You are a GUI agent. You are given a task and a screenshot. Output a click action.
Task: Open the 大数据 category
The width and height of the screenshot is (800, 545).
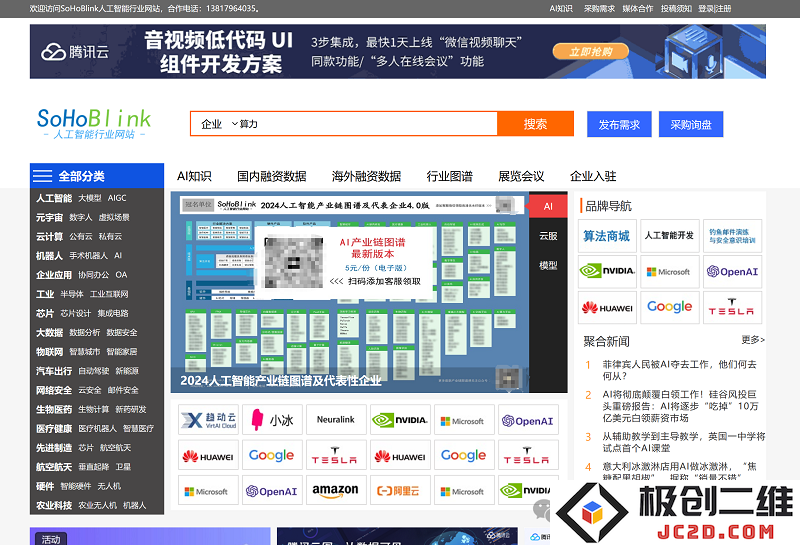click(x=49, y=333)
